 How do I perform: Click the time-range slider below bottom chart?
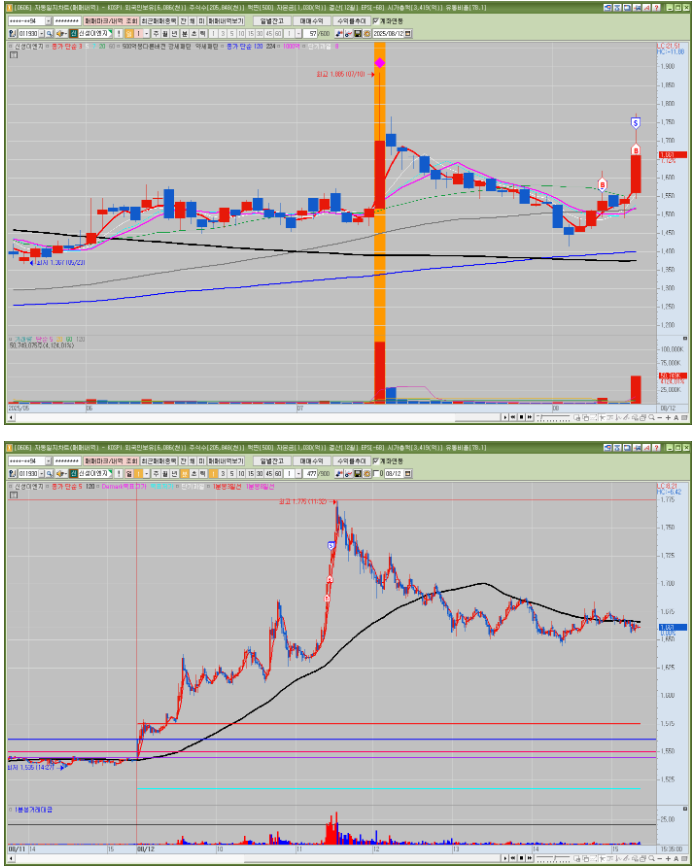[553, 858]
